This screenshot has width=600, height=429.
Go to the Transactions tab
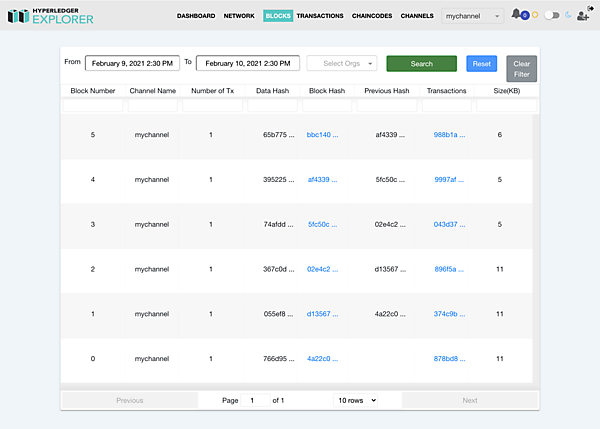coord(320,16)
